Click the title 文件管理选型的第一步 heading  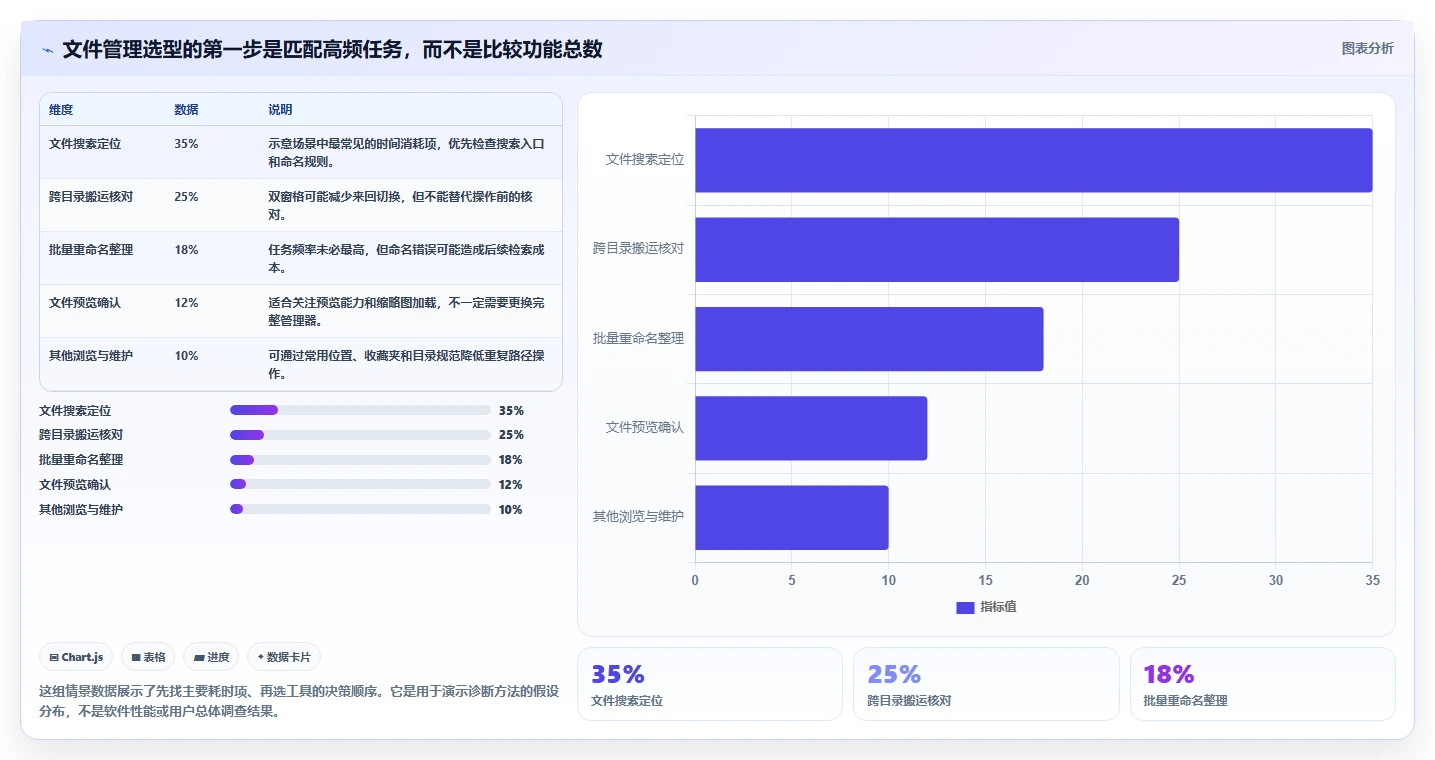[x=333, y=49]
